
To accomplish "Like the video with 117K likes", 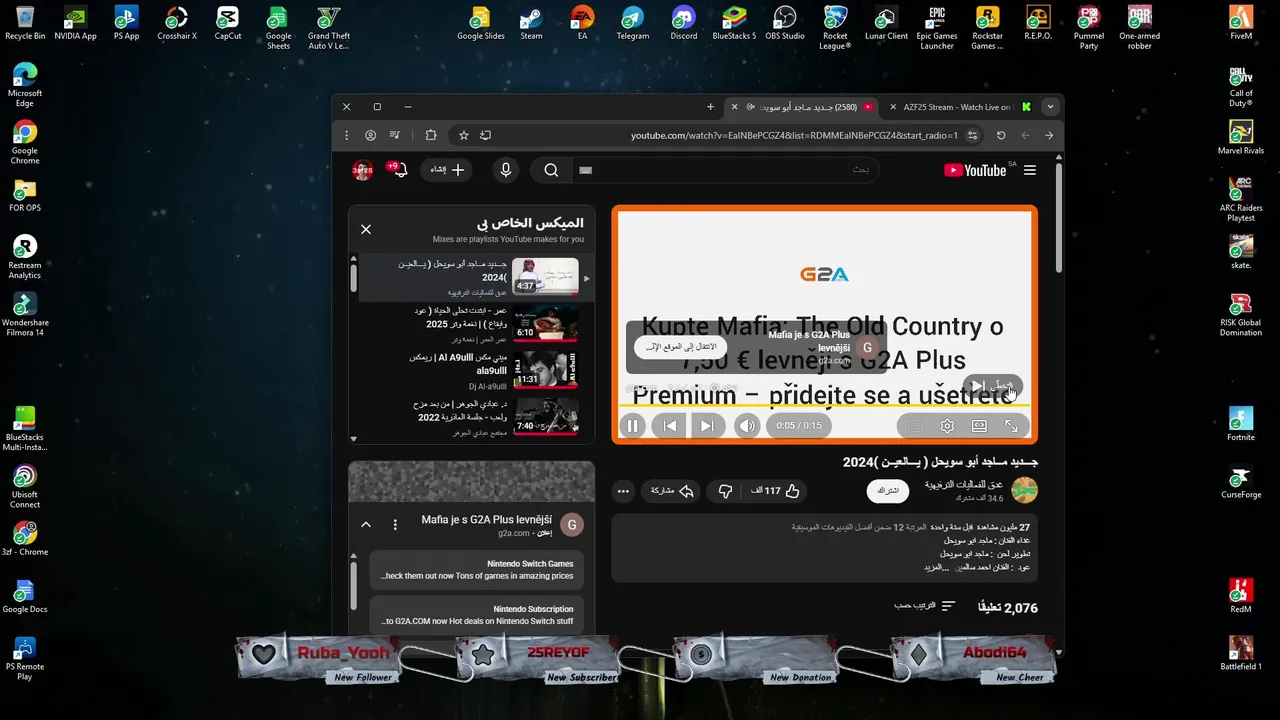I will [776, 491].
